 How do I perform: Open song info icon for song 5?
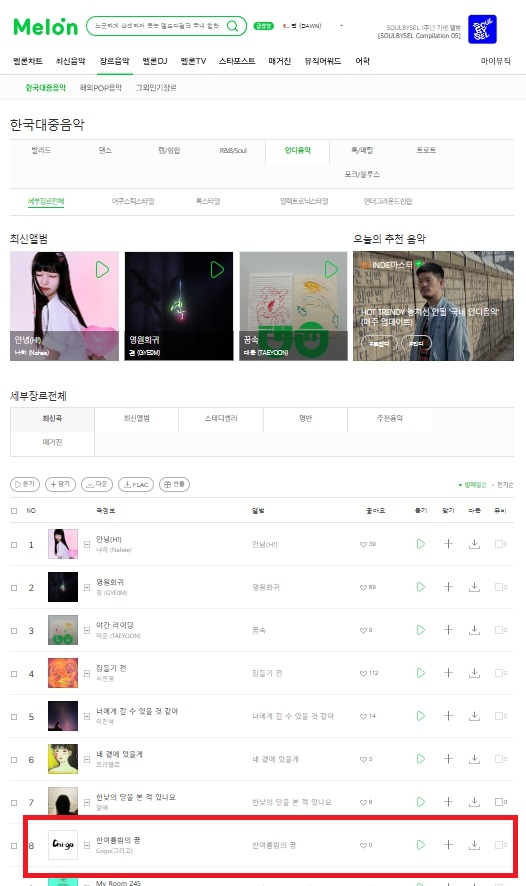click(87, 716)
